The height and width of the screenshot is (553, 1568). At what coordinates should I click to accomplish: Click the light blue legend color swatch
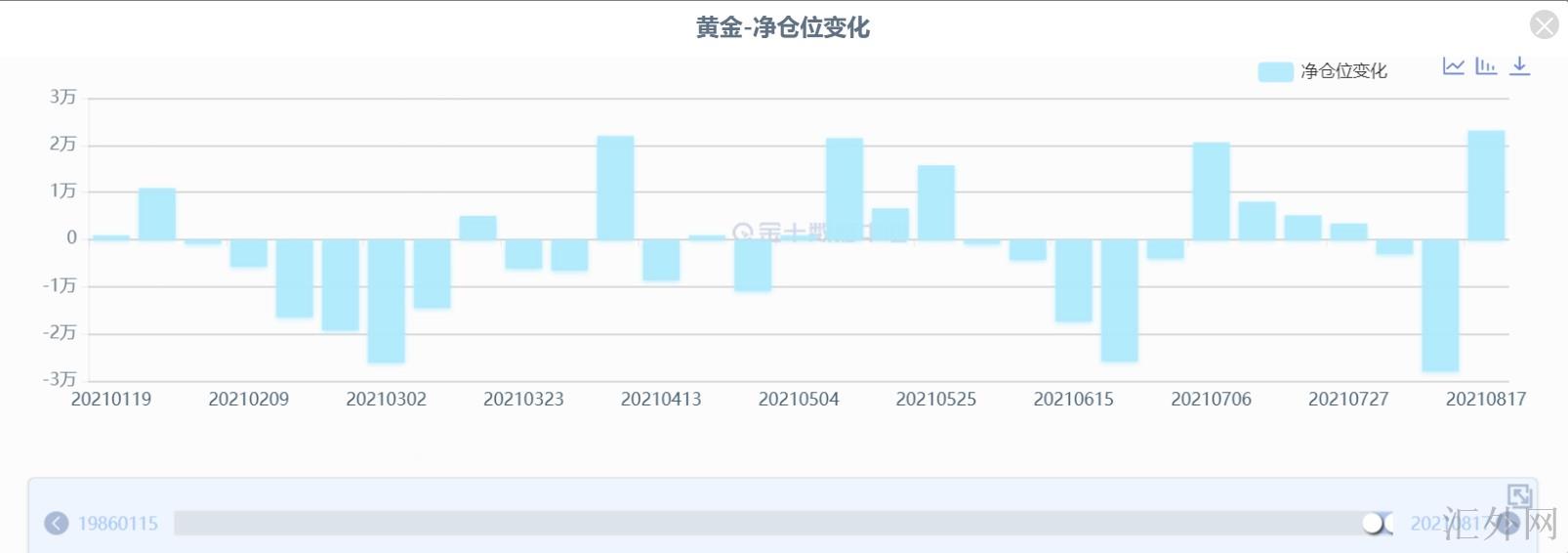tap(1275, 71)
